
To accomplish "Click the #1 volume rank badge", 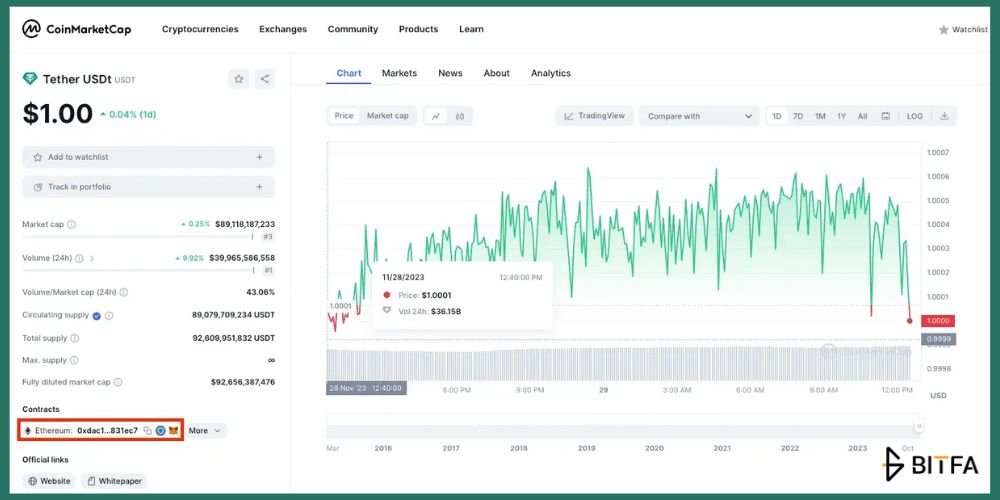I will (x=268, y=270).
